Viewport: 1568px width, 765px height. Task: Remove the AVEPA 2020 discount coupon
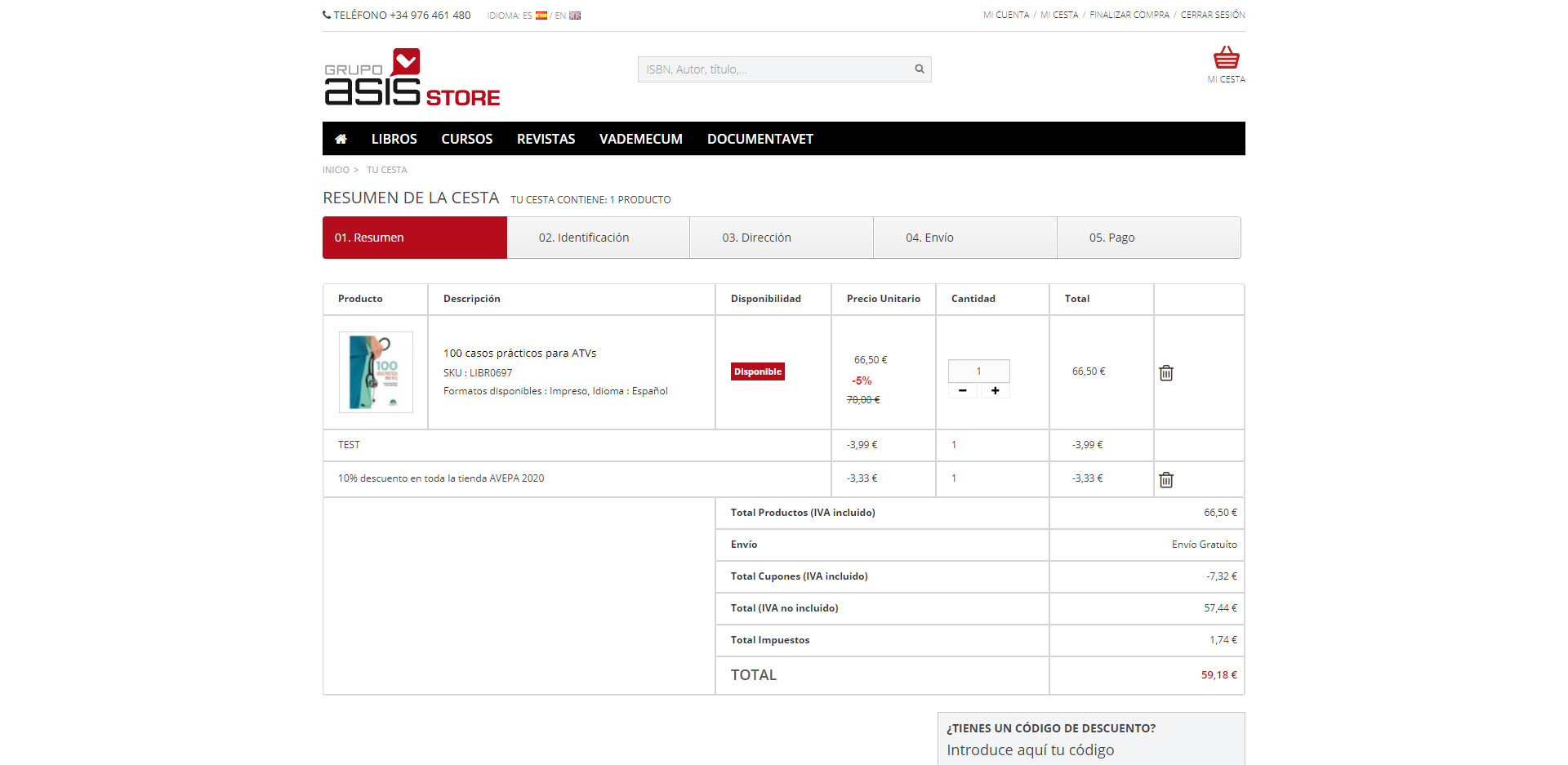[1166, 480]
